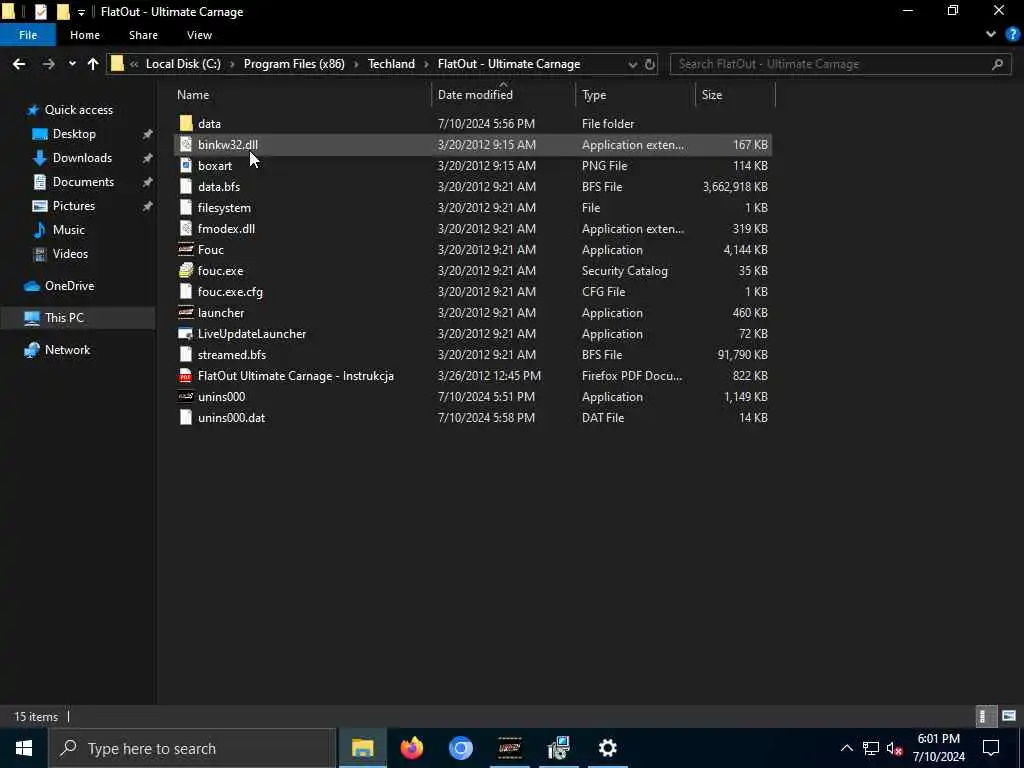Expand Local Disk (C:) breadcrumb arrow
Image resolution: width=1024 pixels, height=768 pixels.
pyautogui.click(x=232, y=64)
